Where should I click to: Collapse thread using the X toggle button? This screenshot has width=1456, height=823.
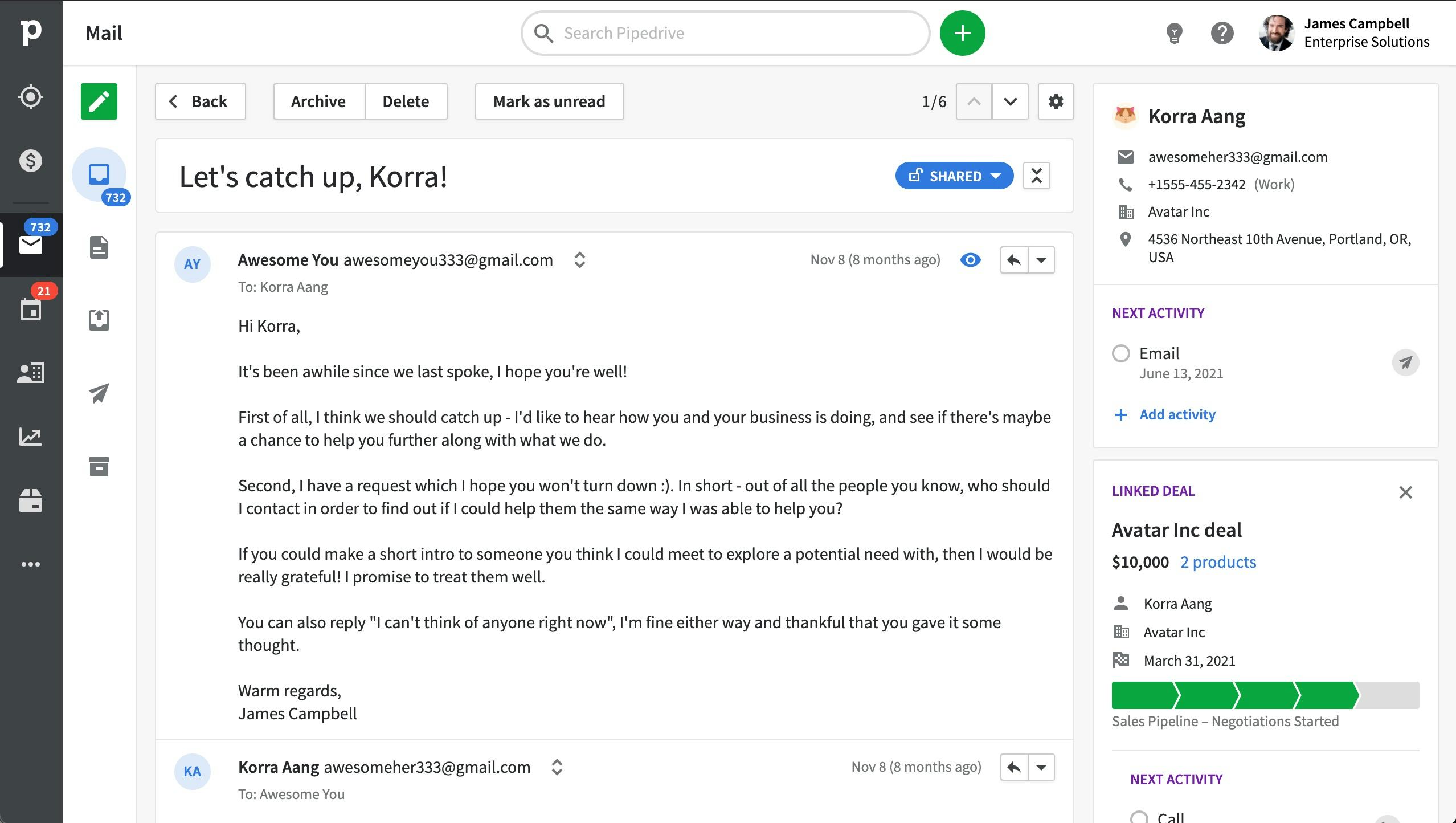point(1036,176)
